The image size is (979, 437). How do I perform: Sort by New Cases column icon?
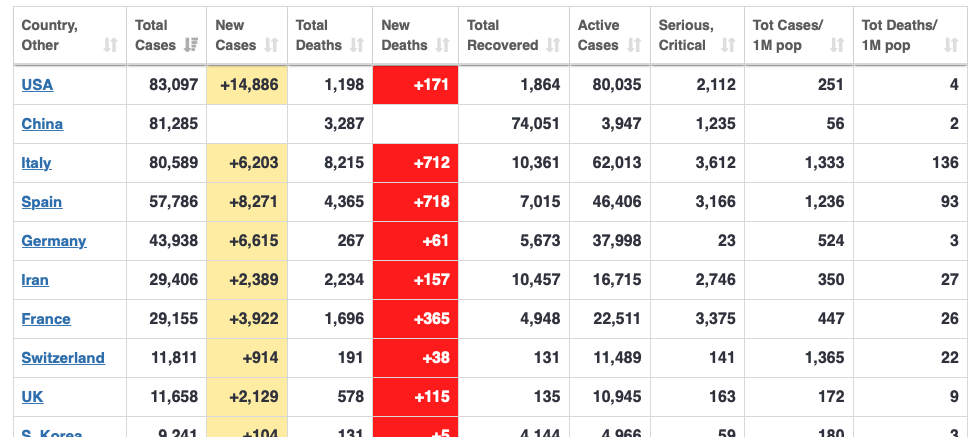point(272,45)
